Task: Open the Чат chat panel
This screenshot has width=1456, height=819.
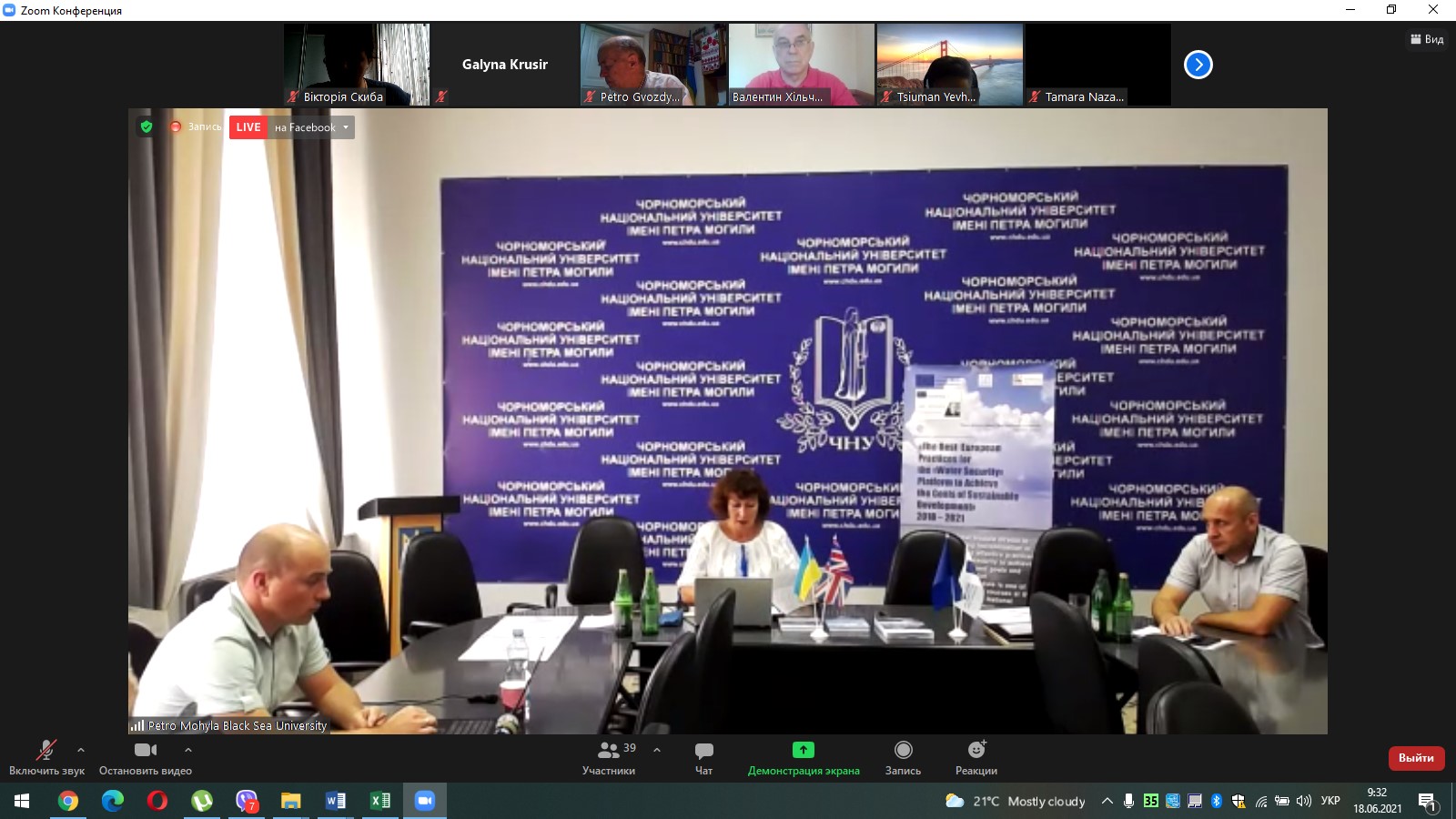Action: coord(704,757)
